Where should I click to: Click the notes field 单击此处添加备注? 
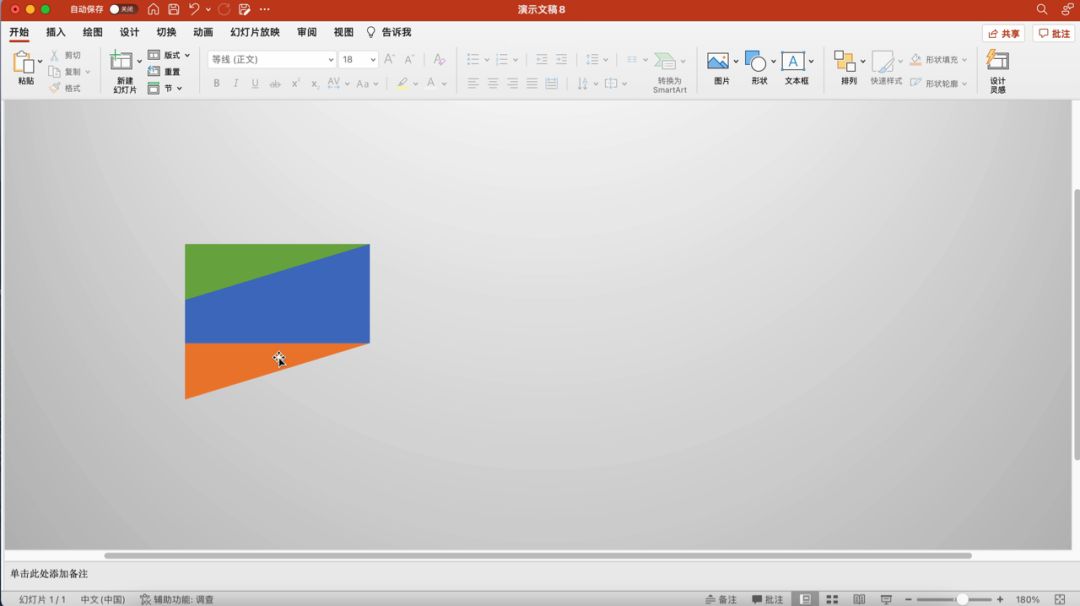coord(49,574)
